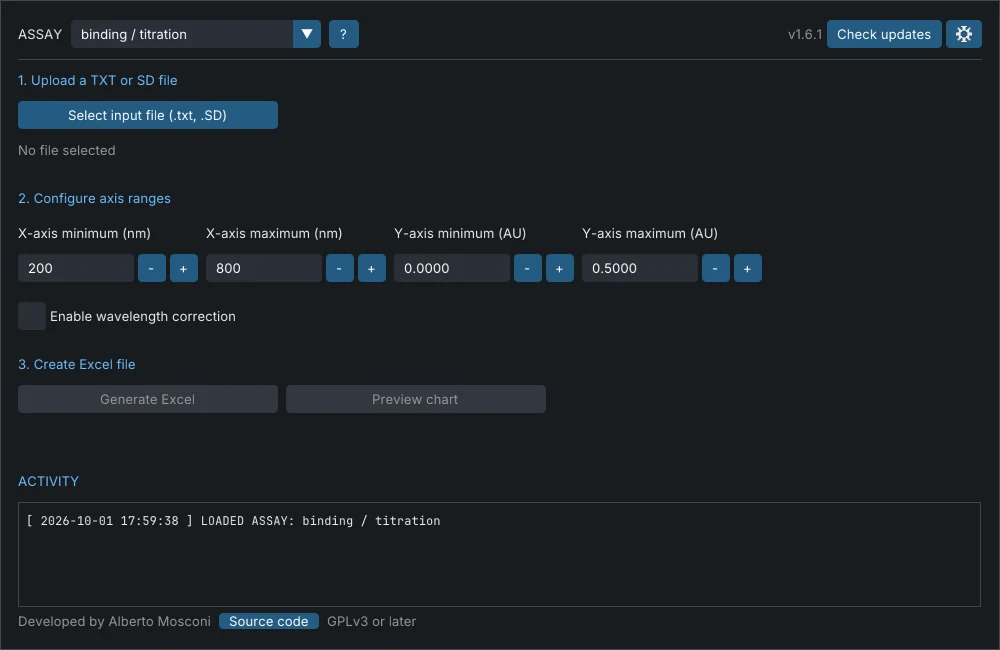Open the assay type dropdown arrow
1000x650 pixels.
click(x=307, y=34)
